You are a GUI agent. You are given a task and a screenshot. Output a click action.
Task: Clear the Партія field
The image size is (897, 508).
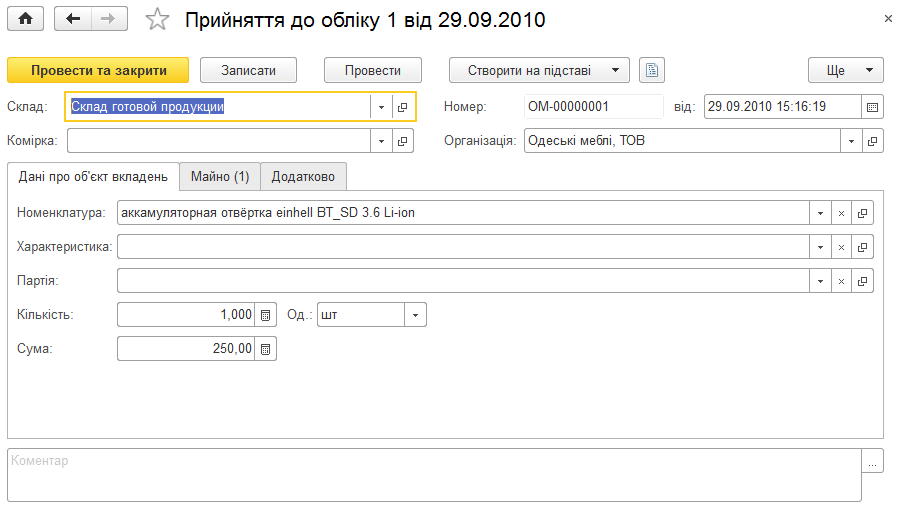coord(841,281)
